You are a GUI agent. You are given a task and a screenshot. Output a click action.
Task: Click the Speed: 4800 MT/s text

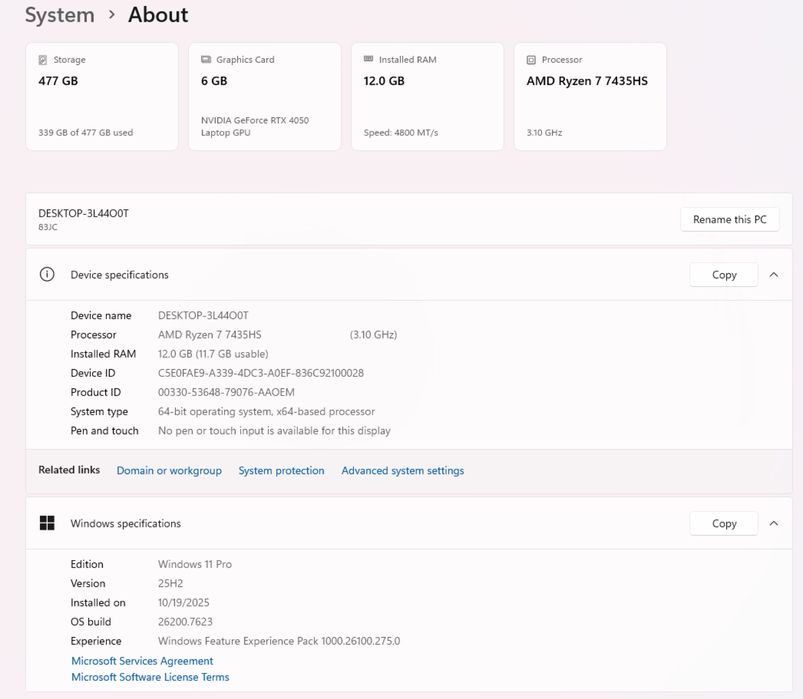click(x=401, y=133)
